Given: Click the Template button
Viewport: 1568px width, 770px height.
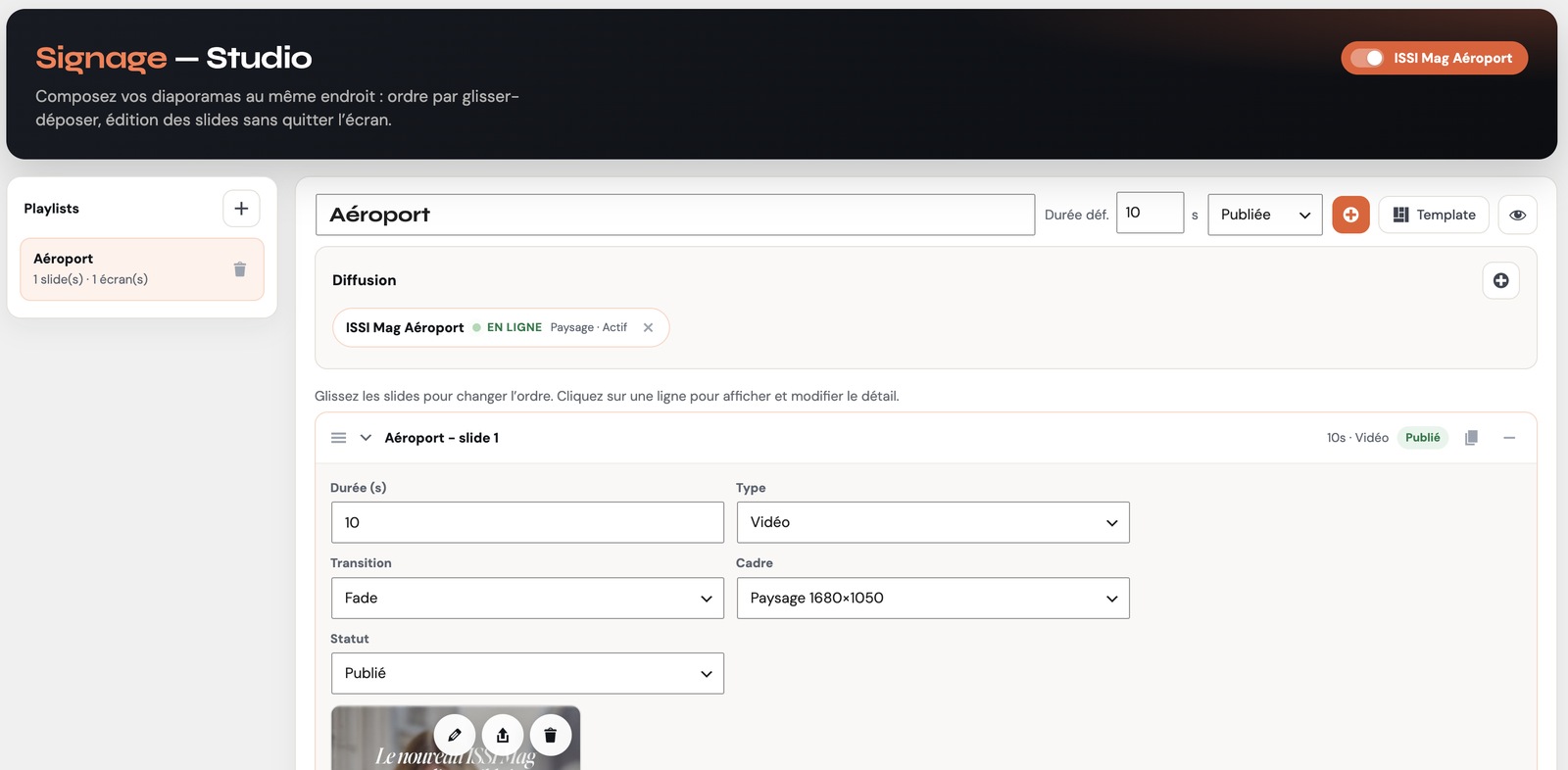Looking at the screenshot, I should click(x=1434, y=215).
